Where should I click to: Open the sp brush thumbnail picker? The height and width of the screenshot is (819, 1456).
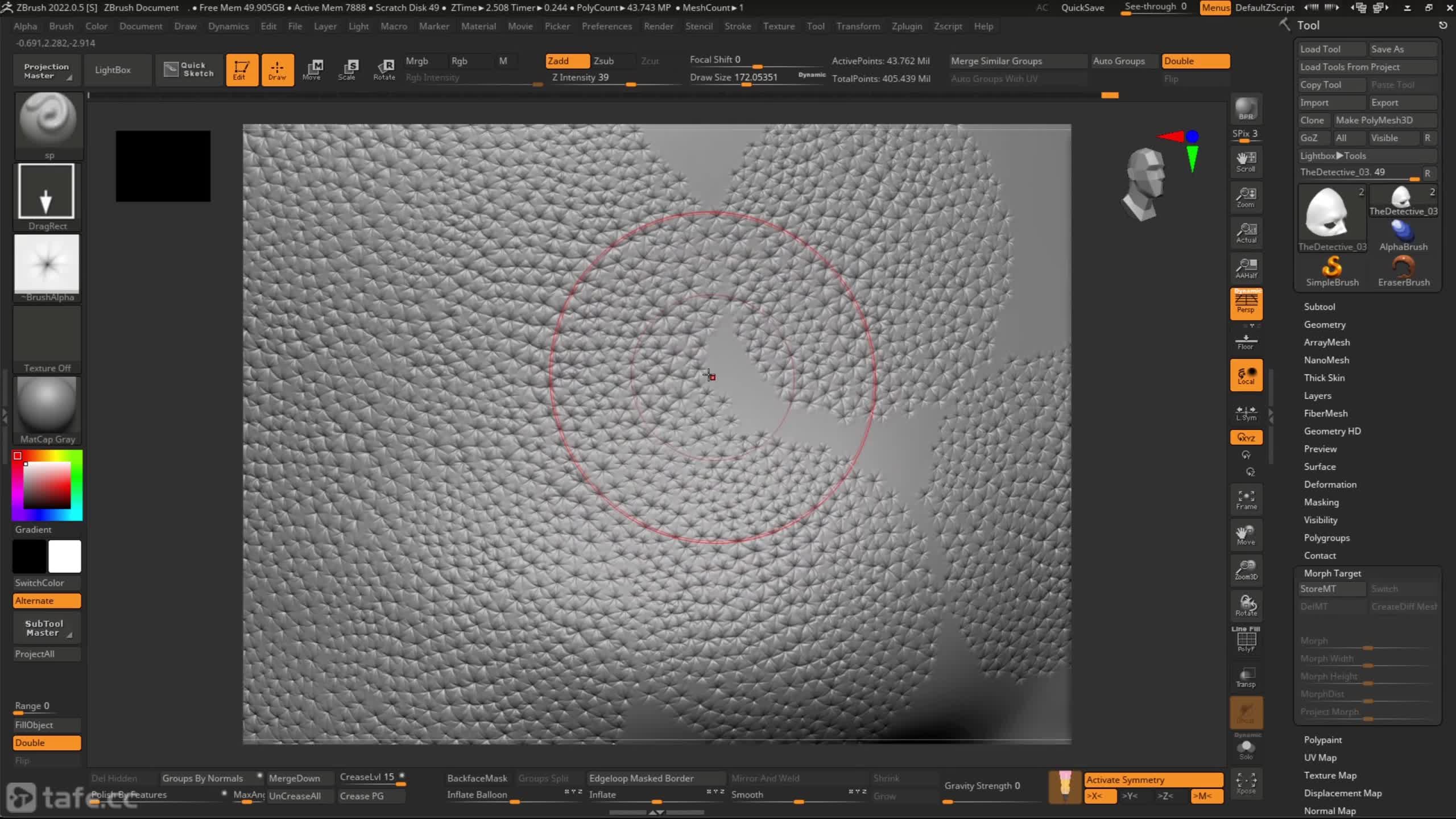pyautogui.click(x=48, y=125)
